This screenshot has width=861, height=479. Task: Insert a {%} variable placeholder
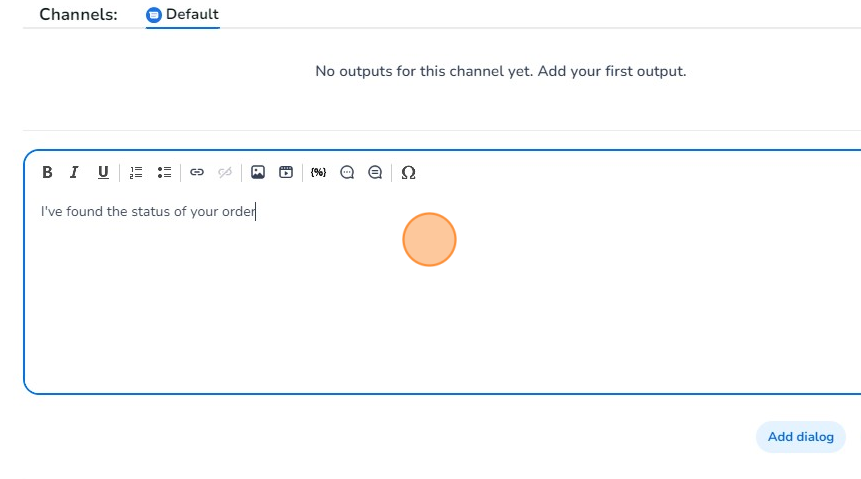318,172
